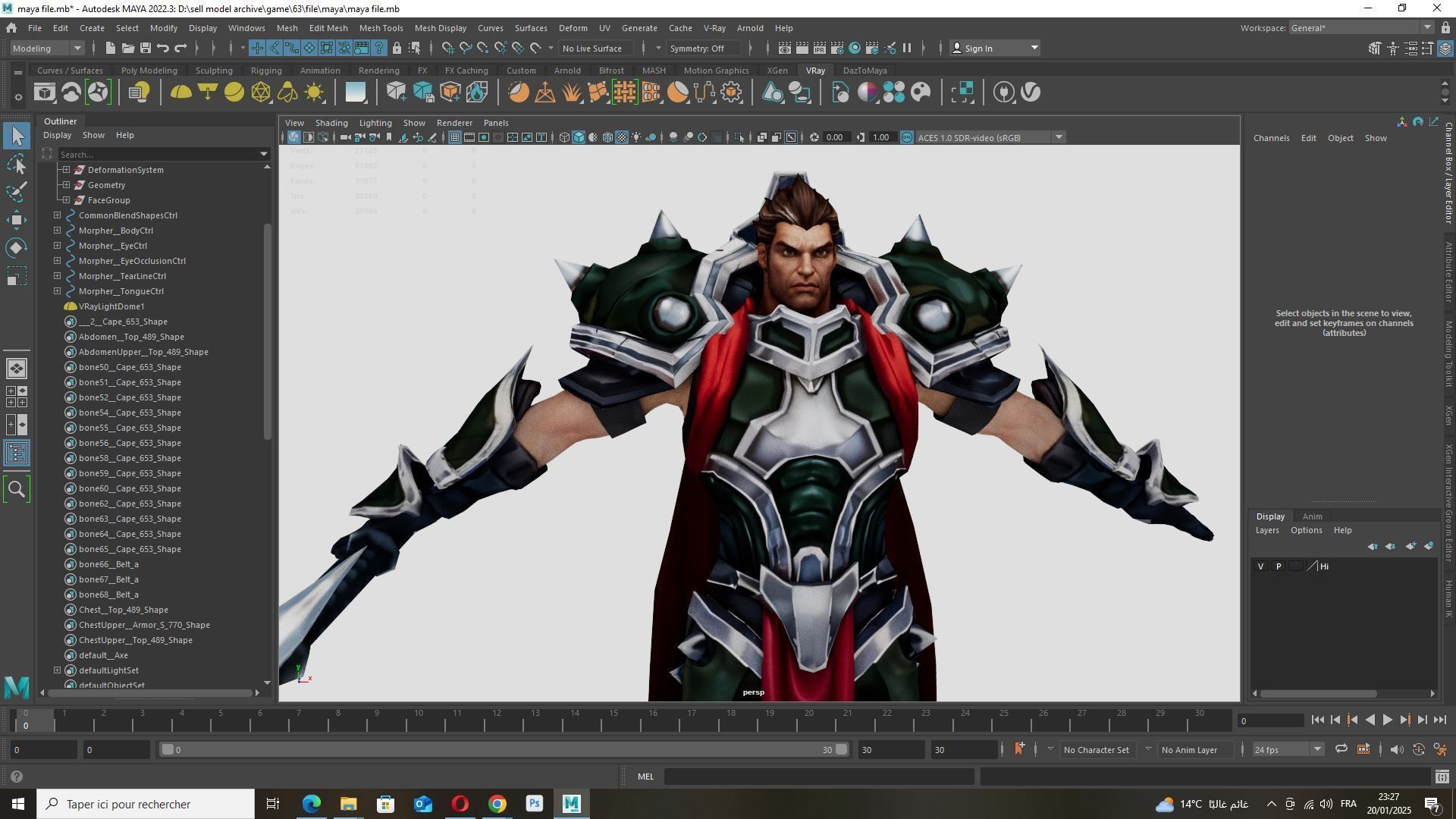Toggle the P playback box of layer

pyautogui.click(x=1279, y=566)
